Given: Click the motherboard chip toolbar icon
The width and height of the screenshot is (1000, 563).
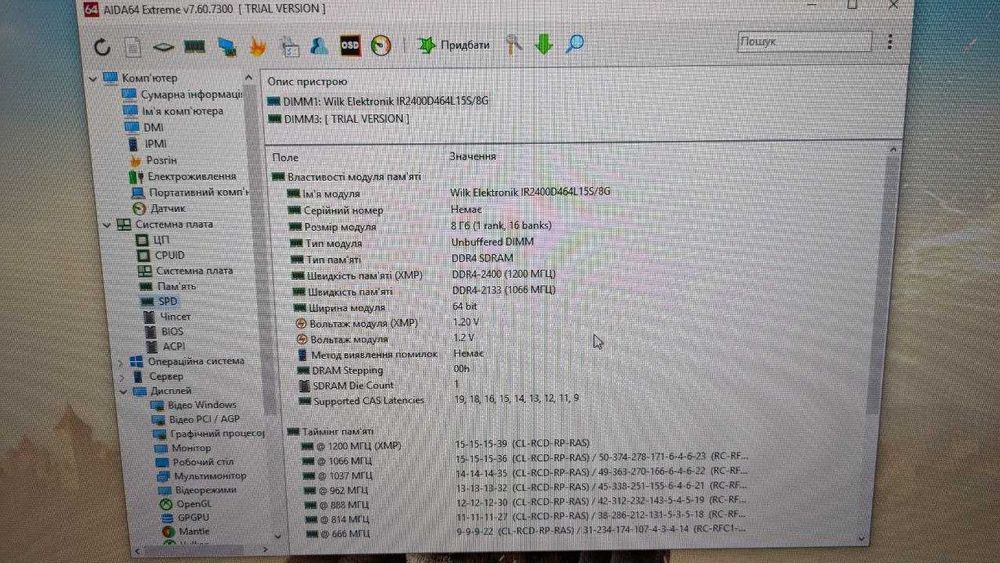Looking at the screenshot, I should [x=163, y=47].
